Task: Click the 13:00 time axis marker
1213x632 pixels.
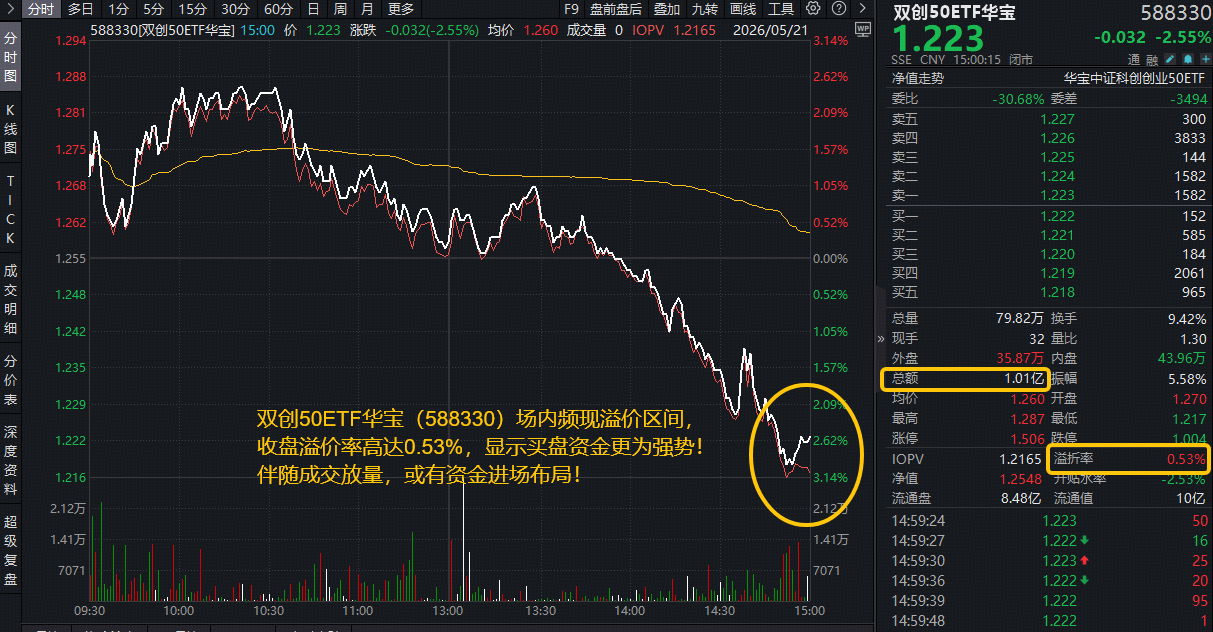Action: [448, 610]
